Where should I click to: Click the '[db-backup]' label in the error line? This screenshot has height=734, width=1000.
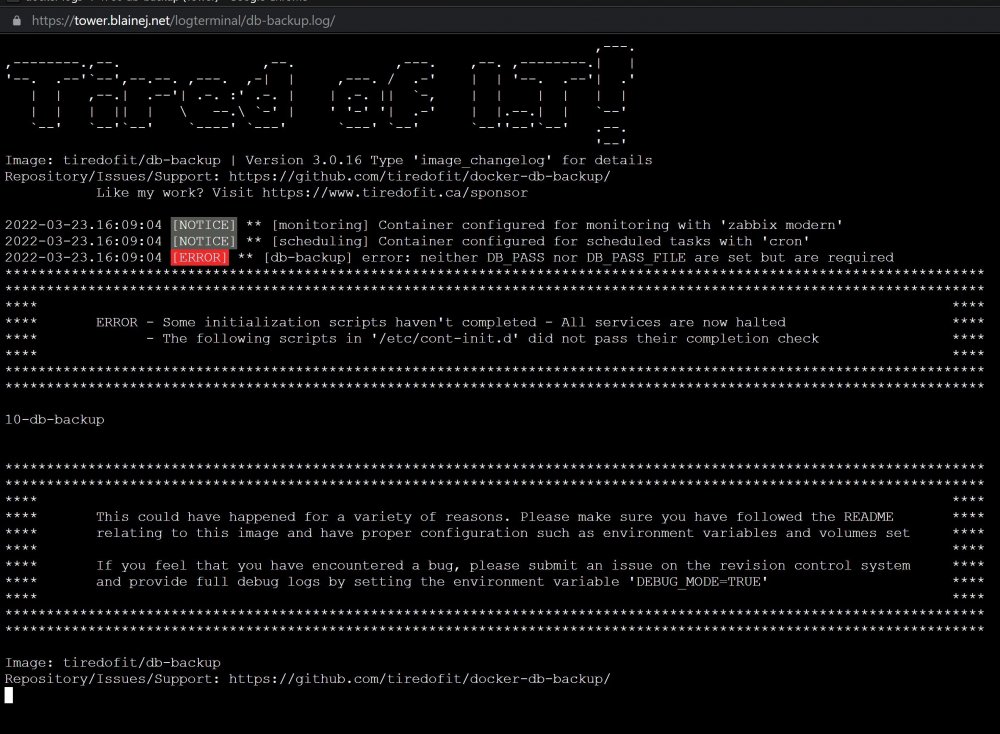pos(307,258)
